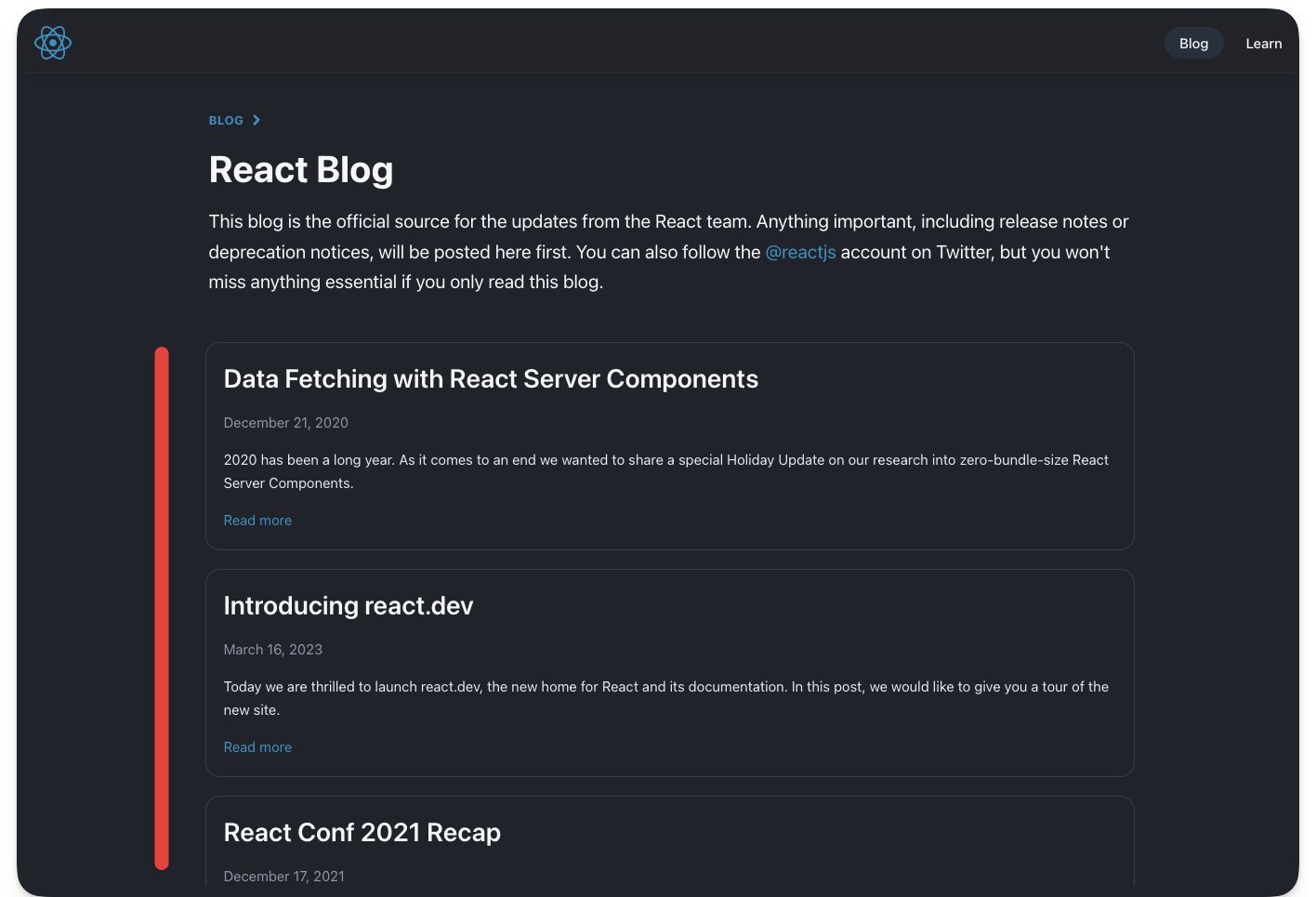
Task: Select the Blog tab in the top navigation
Action: [x=1193, y=43]
